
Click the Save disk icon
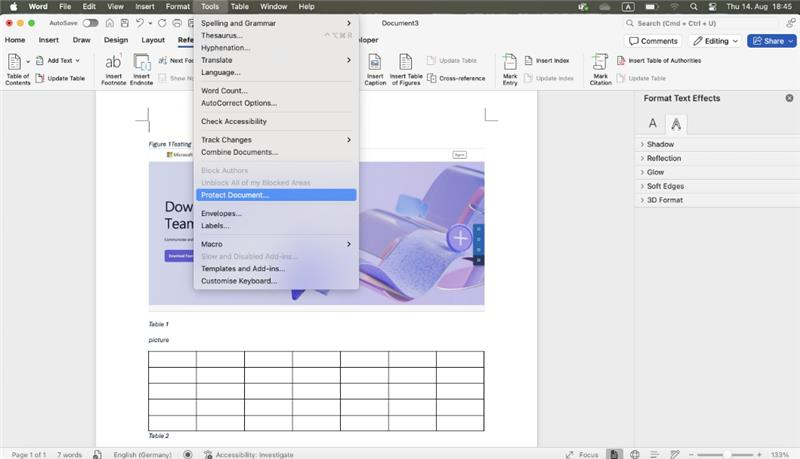tap(124, 23)
